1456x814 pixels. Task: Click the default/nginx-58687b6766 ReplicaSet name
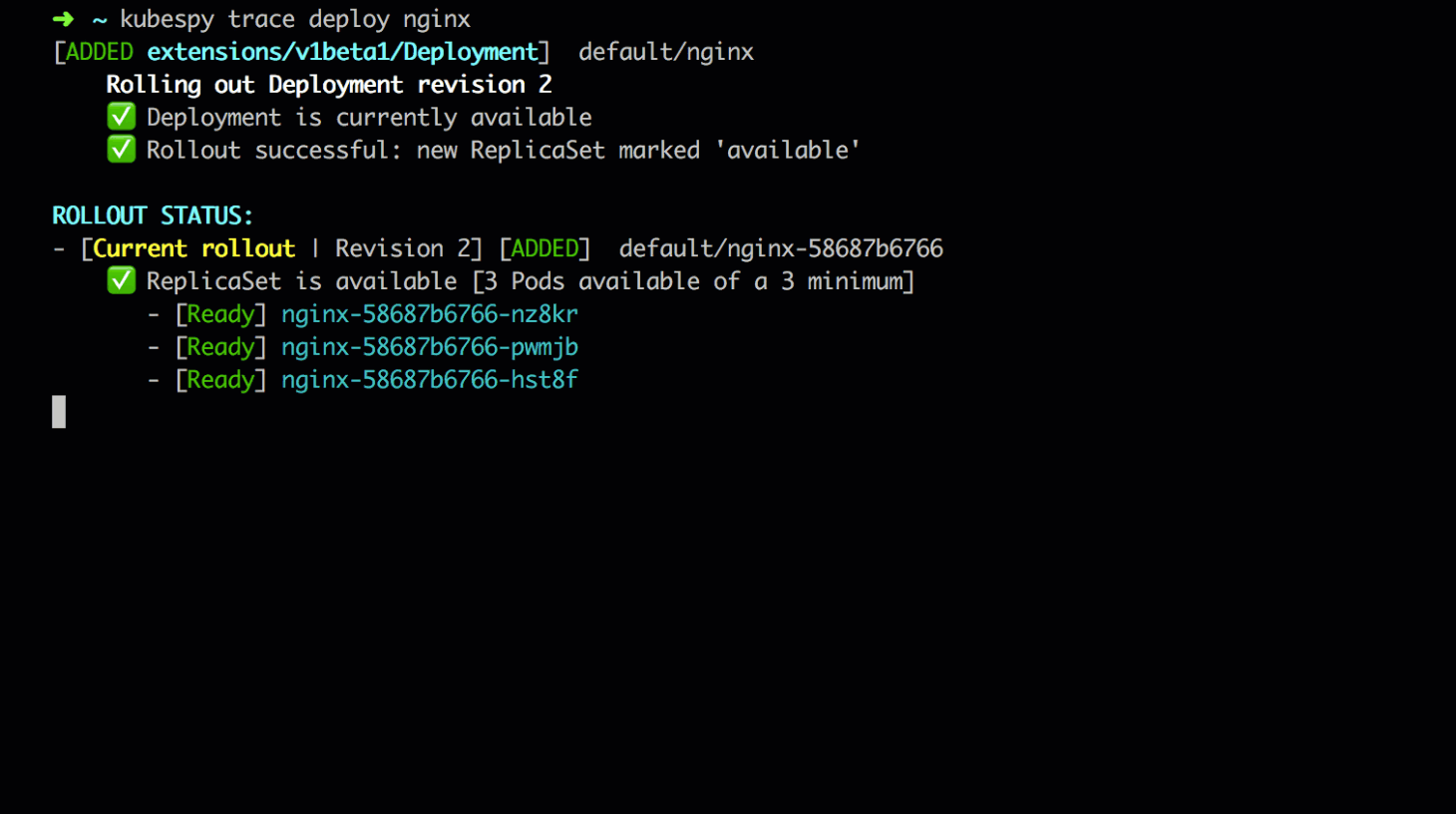pos(781,248)
